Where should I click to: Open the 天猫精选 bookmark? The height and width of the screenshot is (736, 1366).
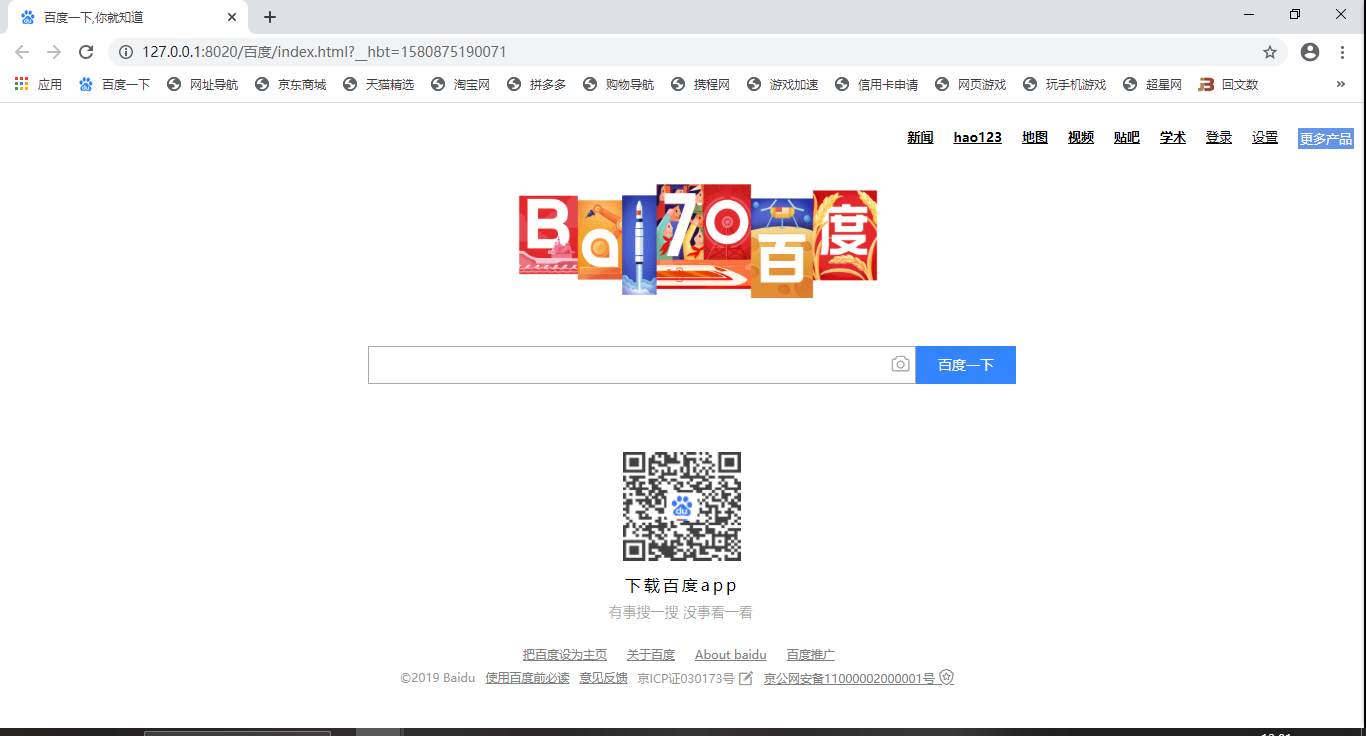tap(378, 85)
